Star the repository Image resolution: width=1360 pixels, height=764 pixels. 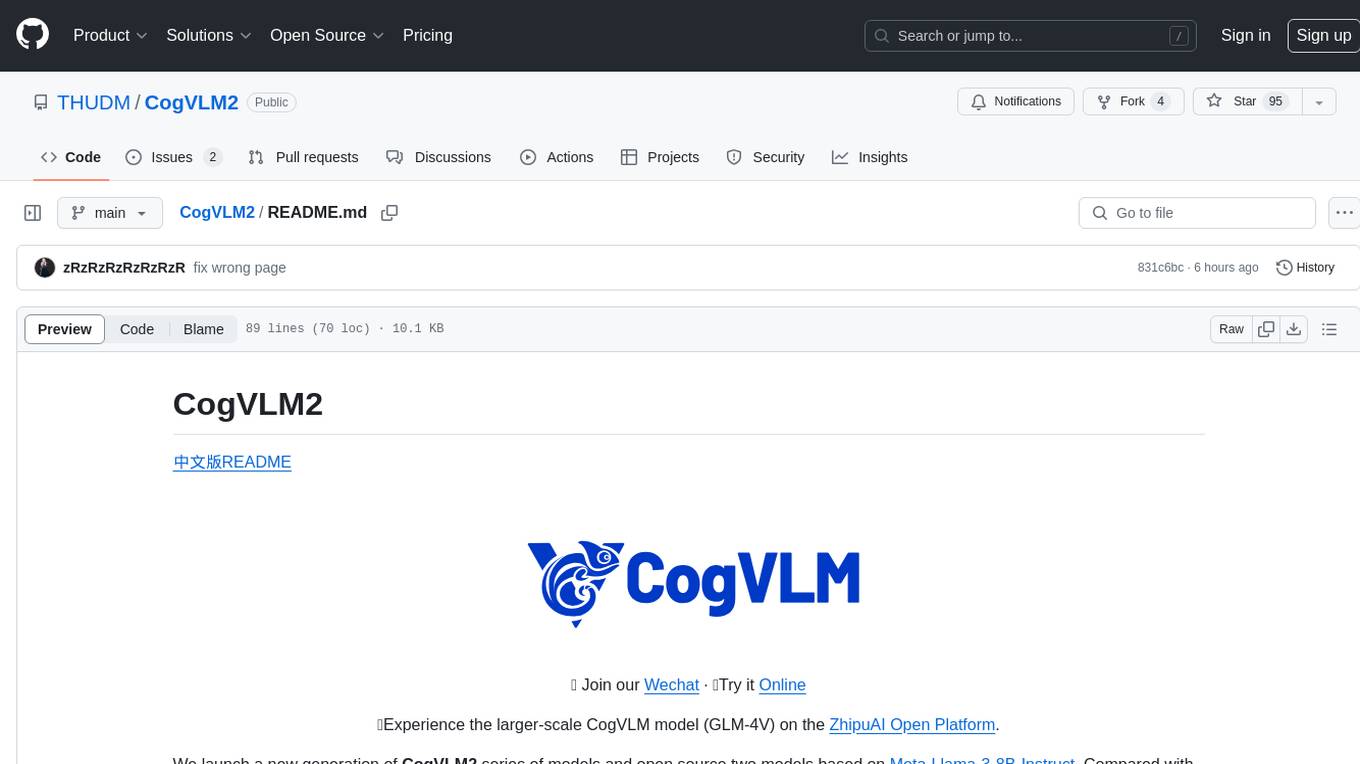click(x=1247, y=102)
